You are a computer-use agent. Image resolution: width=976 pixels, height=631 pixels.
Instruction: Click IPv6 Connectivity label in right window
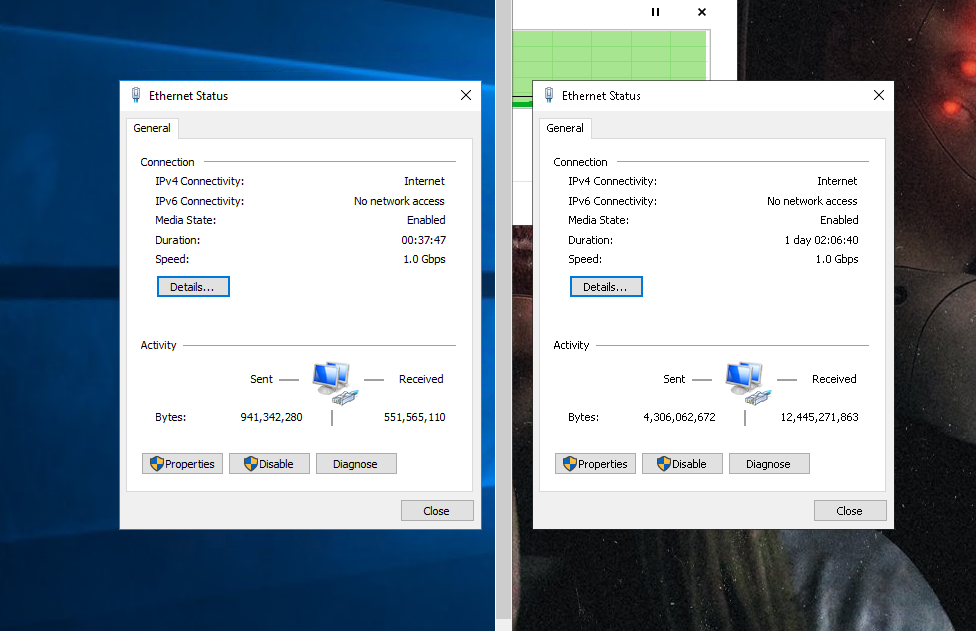pyautogui.click(x=612, y=201)
